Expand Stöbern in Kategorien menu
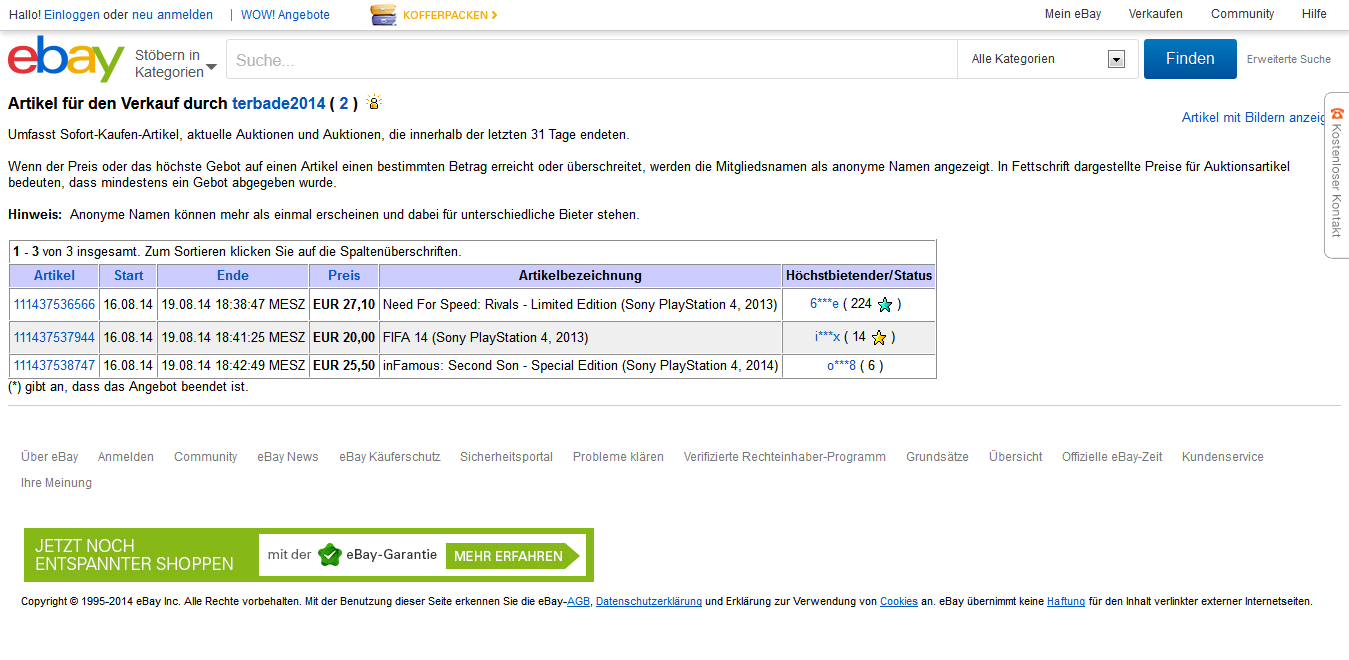This screenshot has width=1349, height=660. pos(176,63)
